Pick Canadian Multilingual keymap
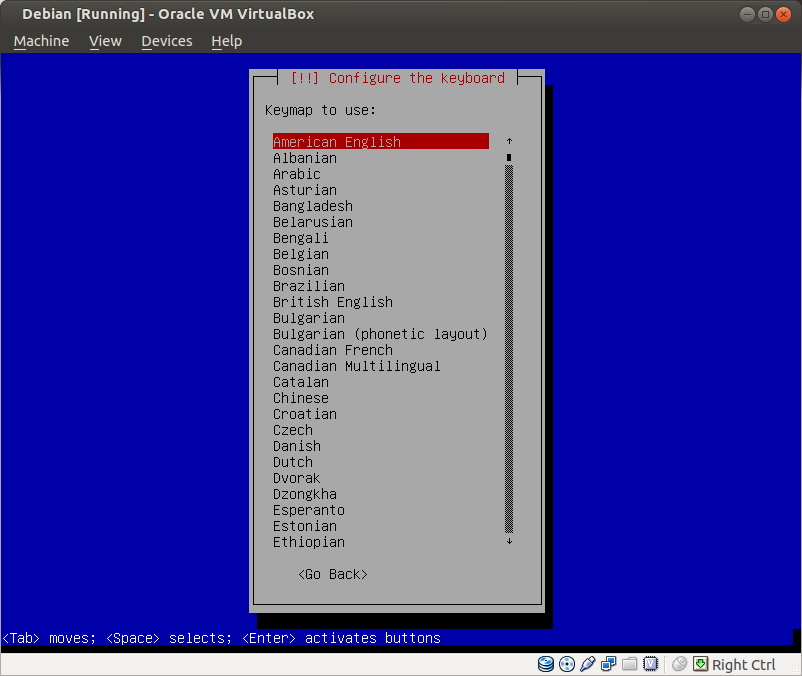This screenshot has height=676, width=802. pyautogui.click(x=357, y=366)
